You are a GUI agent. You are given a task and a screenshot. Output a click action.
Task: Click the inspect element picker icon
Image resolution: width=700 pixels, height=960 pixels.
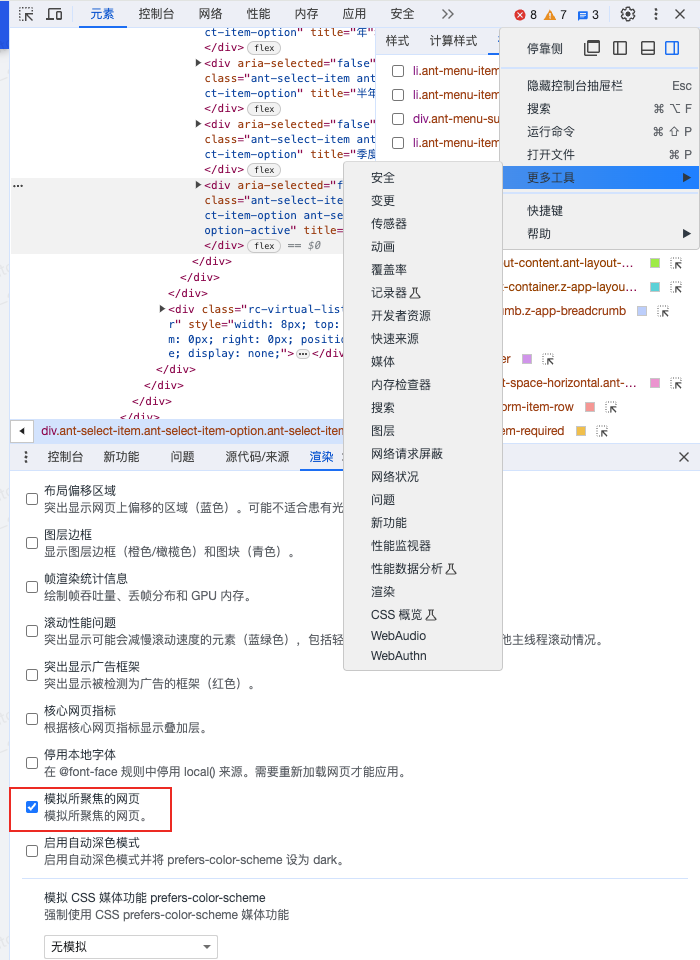pyautogui.click(x=26, y=14)
